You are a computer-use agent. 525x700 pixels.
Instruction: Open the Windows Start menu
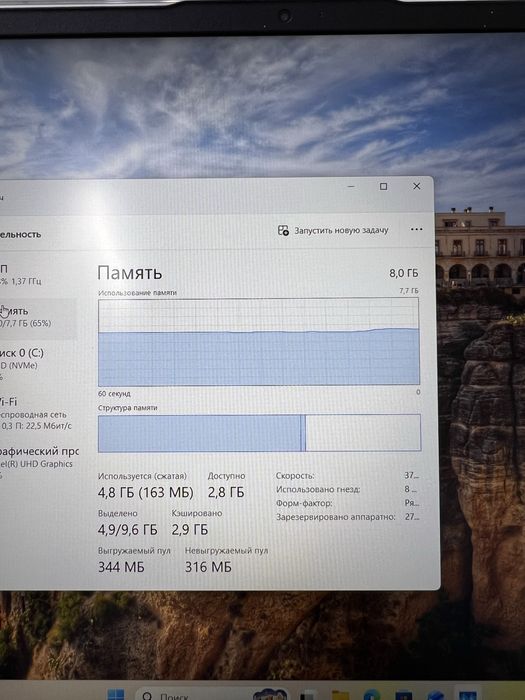click(x=116, y=695)
